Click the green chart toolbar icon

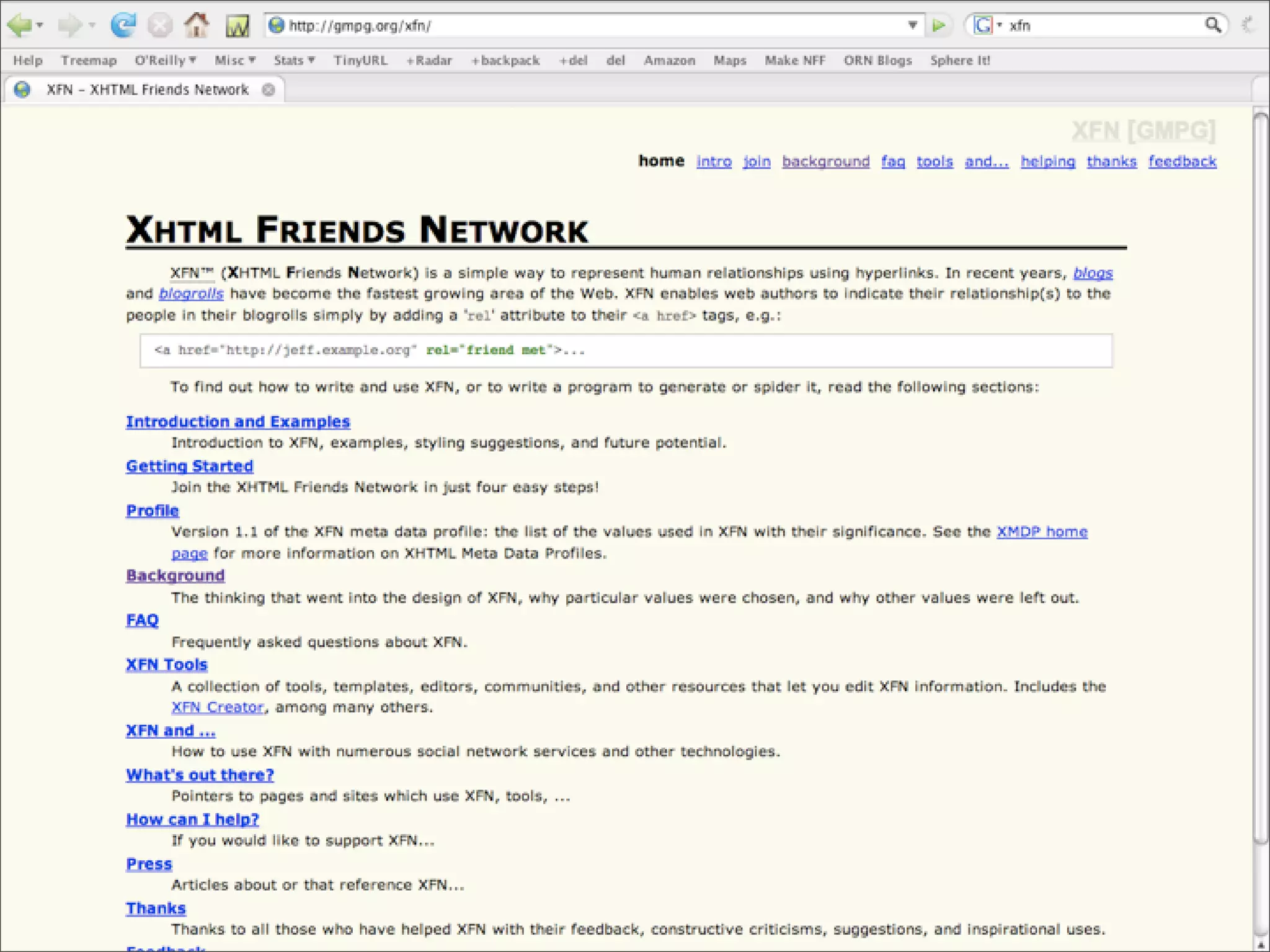[237, 25]
